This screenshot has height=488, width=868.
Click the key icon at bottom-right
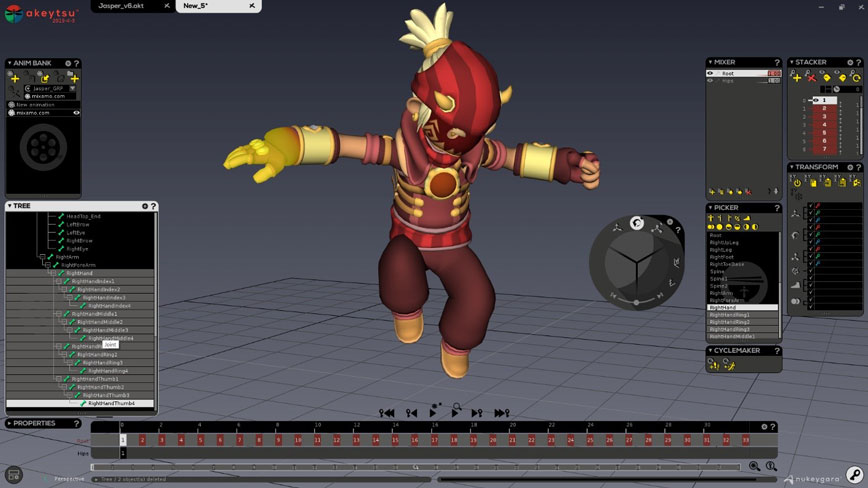855,475
